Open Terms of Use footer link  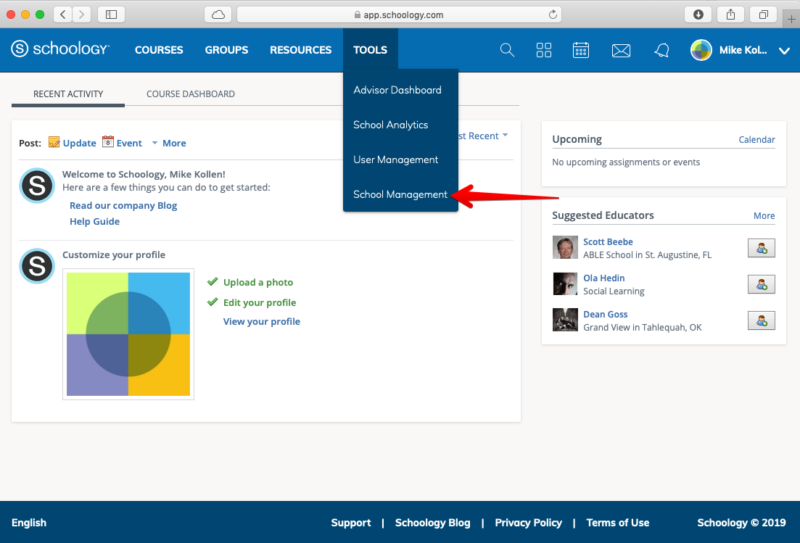618,523
